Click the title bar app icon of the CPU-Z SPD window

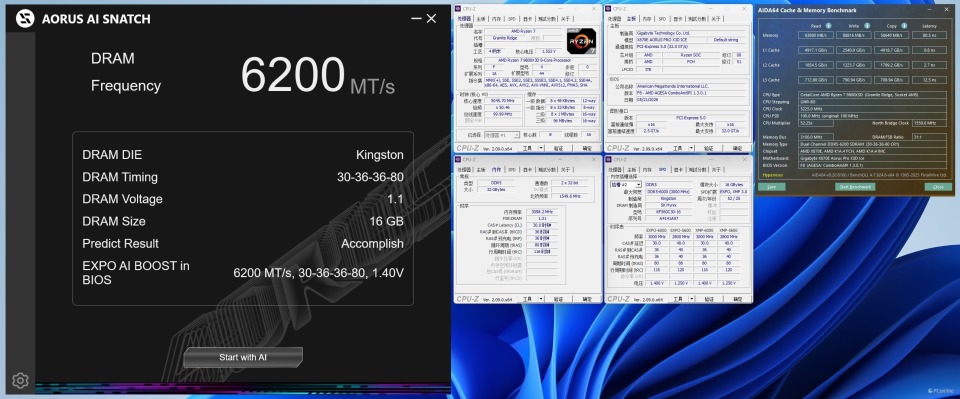click(608, 159)
